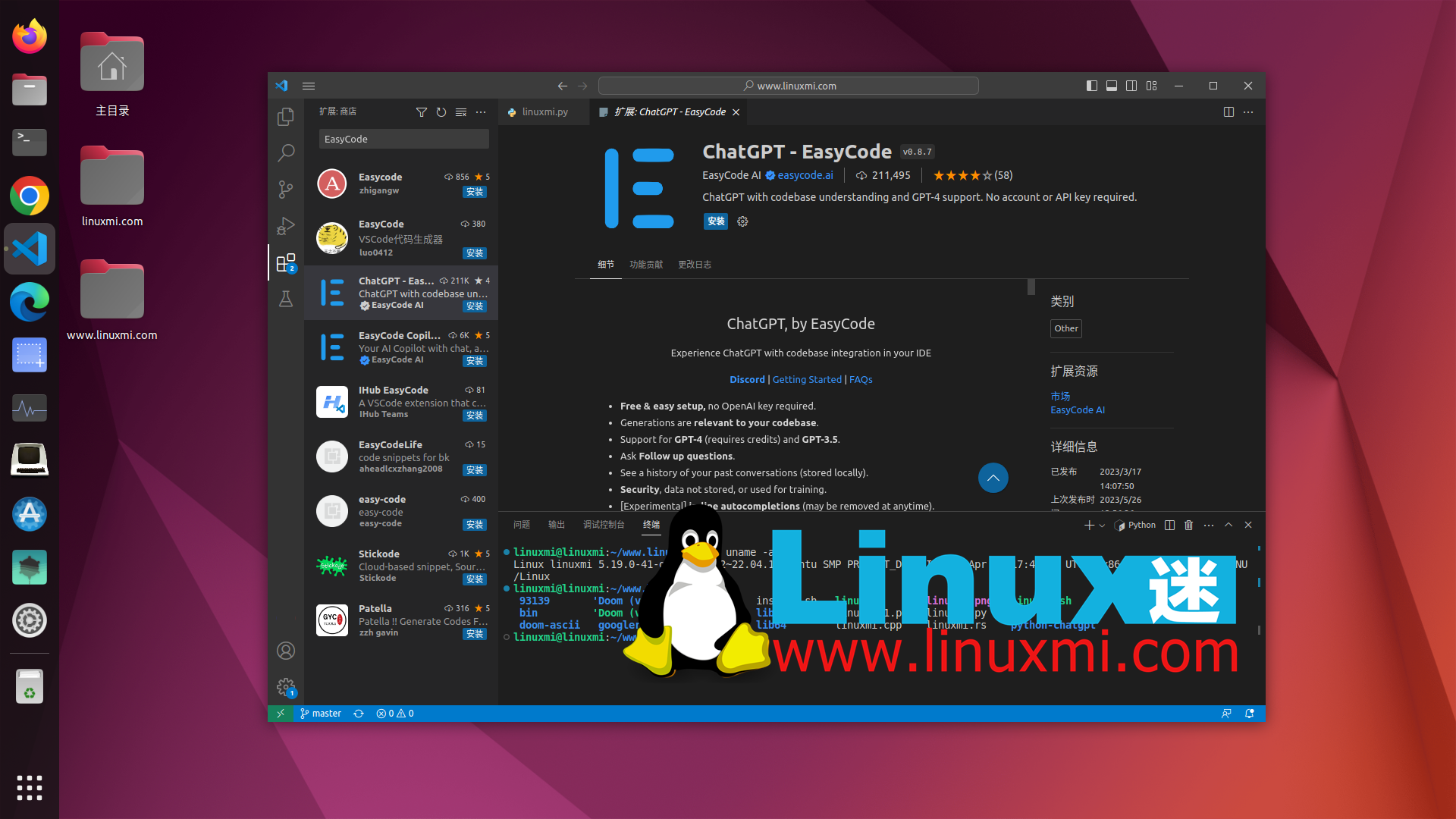The width and height of the screenshot is (1456, 819).
Task: Click the split terminal icon
Action: pyautogui.click(x=1169, y=525)
